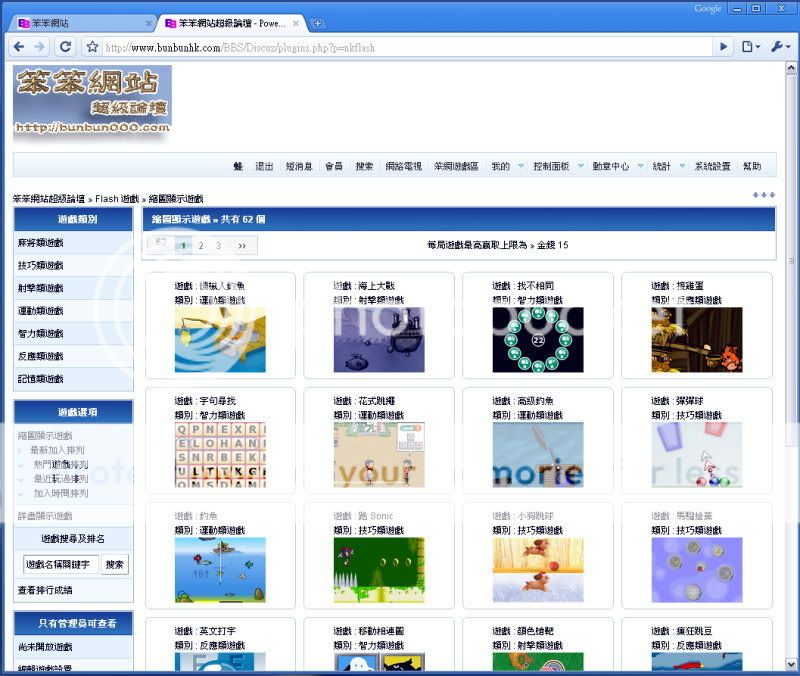Viewport: 800px width, 676px height.
Task: Open 會員 in the navigation bar
Action: pyautogui.click(x=334, y=166)
